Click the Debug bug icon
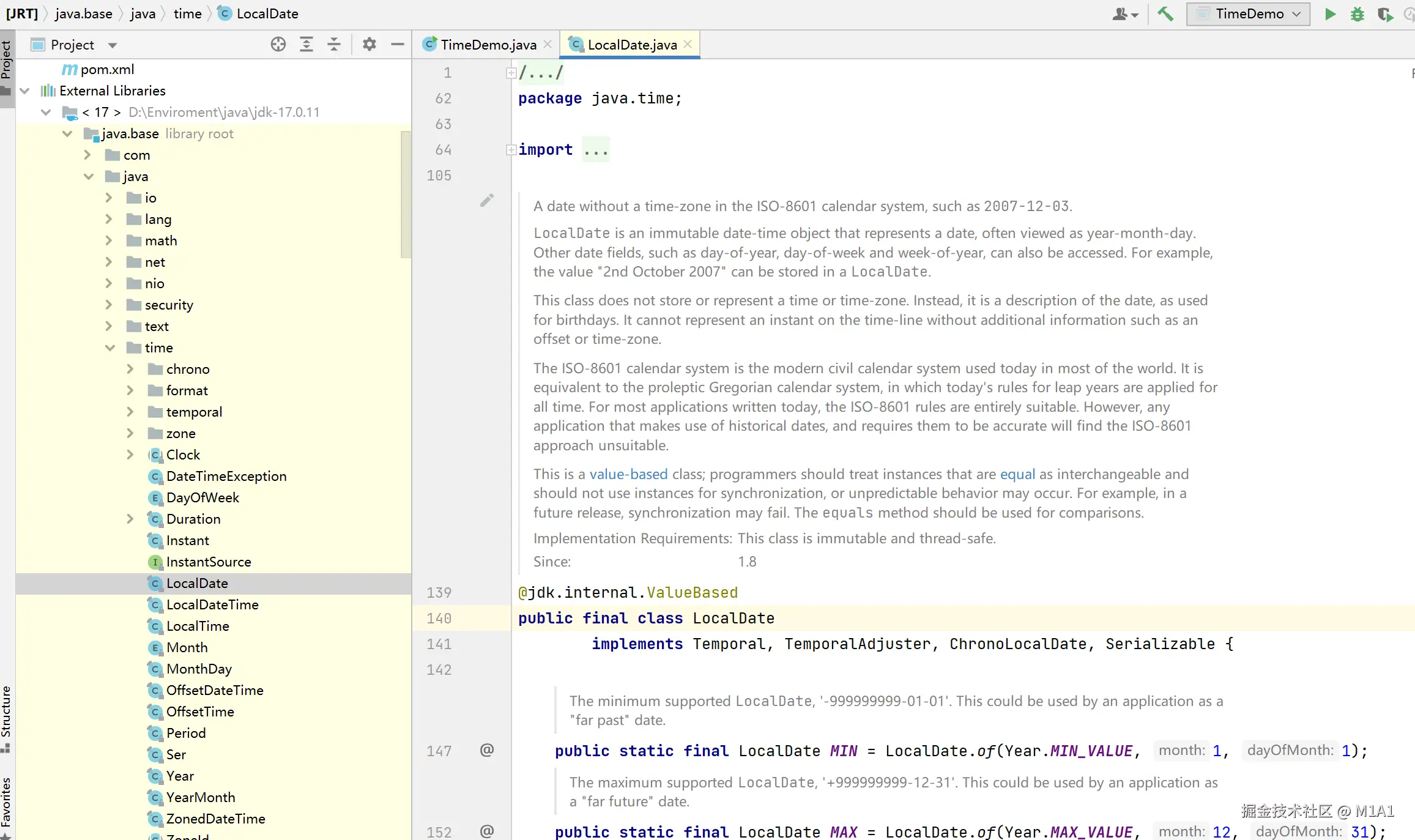The height and width of the screenshot is (840, 1415). (x=1357, y=14)
